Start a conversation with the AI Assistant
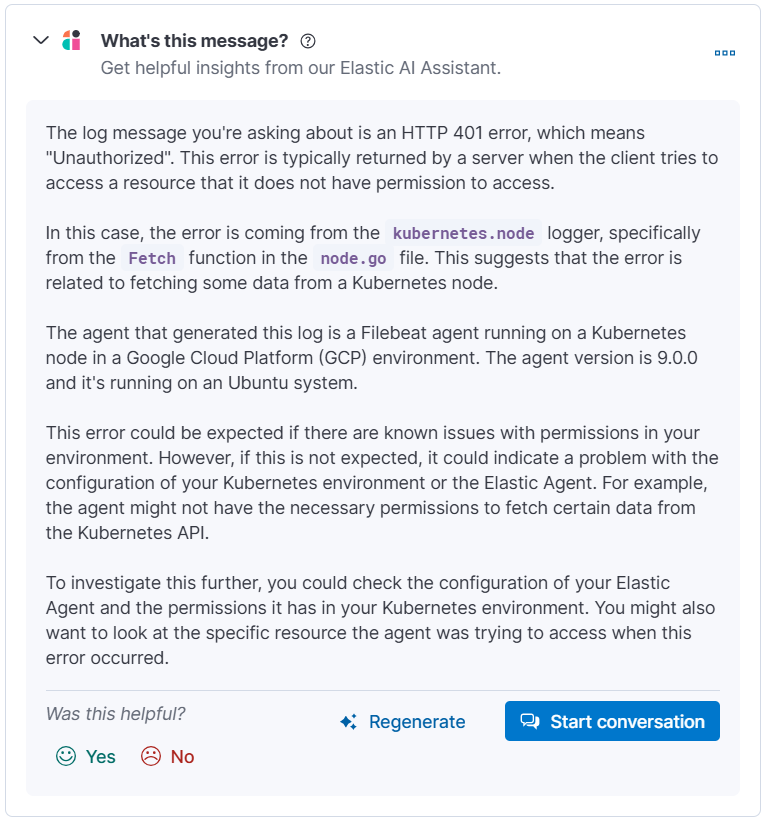Viewport: 766px width, 822px height. tap(612, 720)
